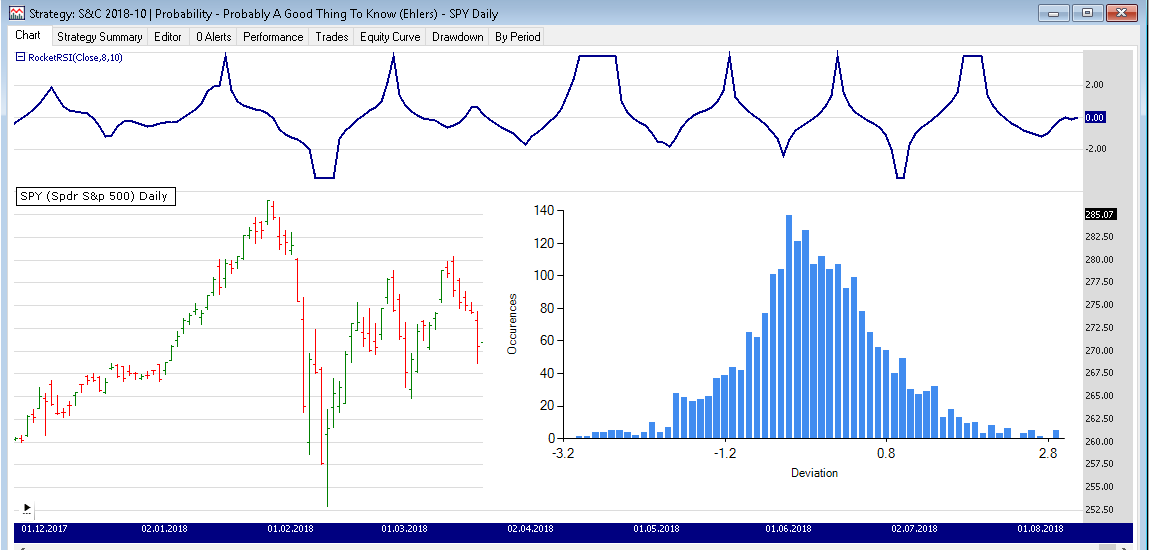
Task: Minimize the strategy window
Action: click(x=1054, y=13)
